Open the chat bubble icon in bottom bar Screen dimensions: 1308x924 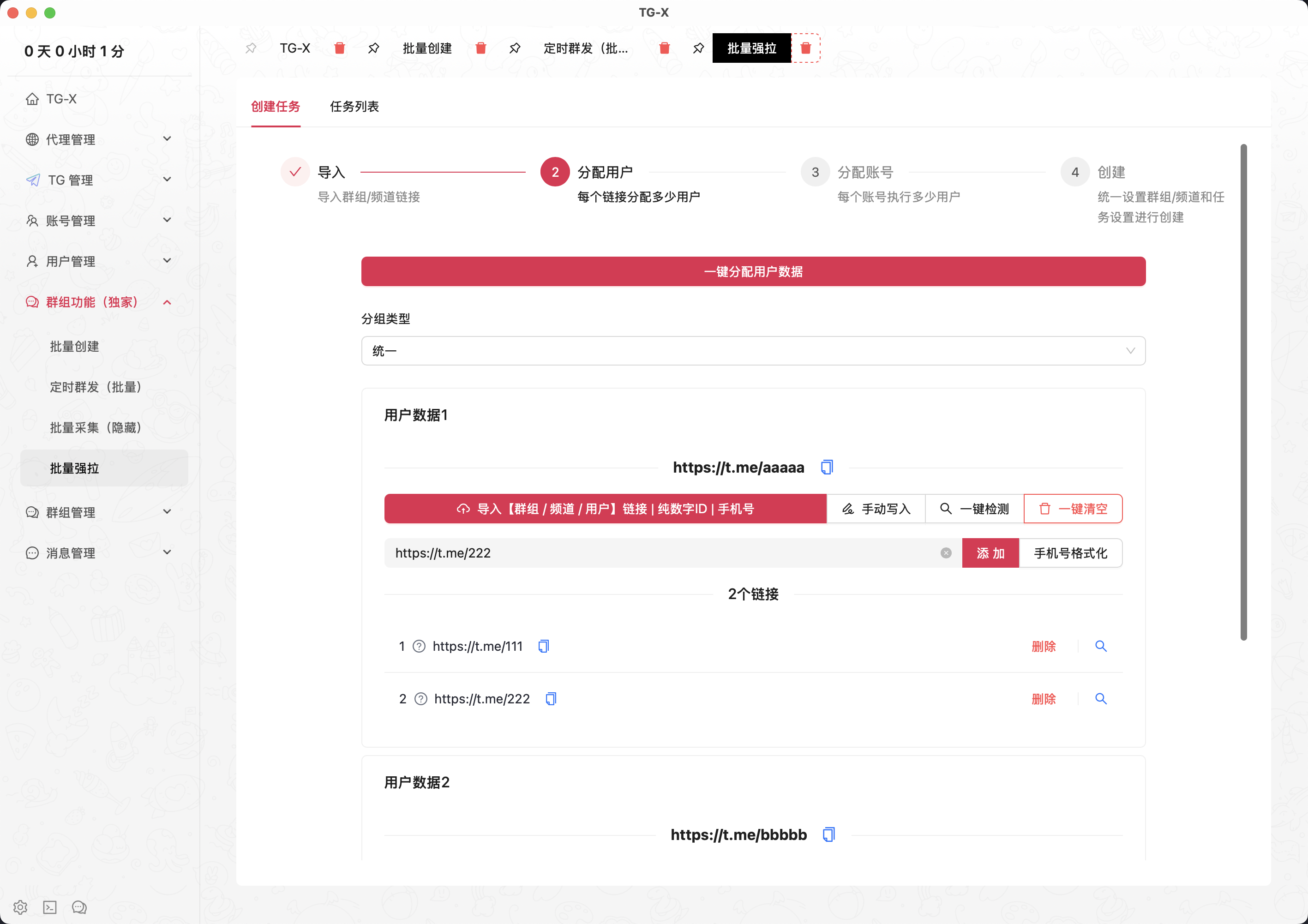(79, 907)
